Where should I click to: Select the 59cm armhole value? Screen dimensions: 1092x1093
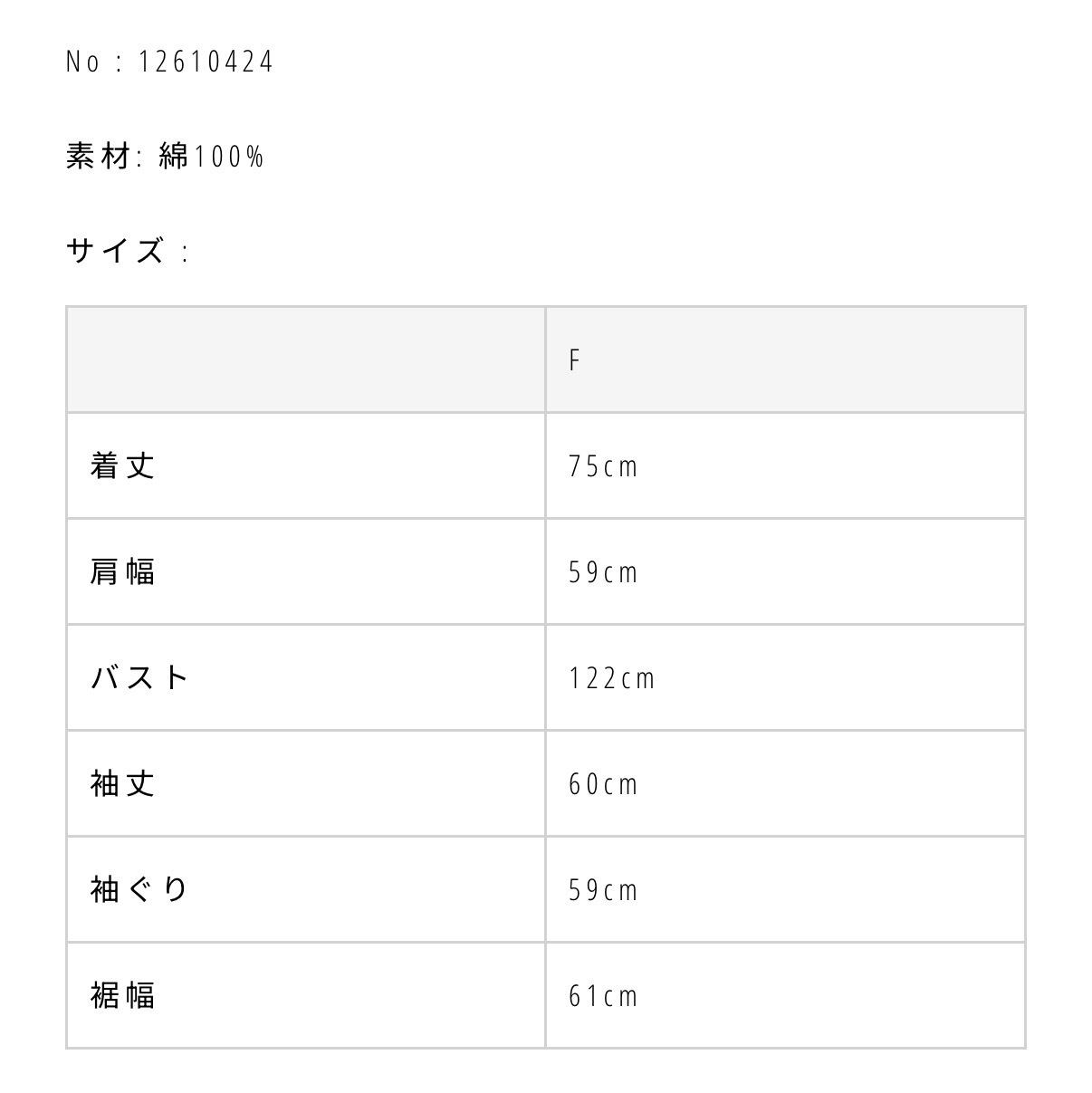[x=603, y=890]
